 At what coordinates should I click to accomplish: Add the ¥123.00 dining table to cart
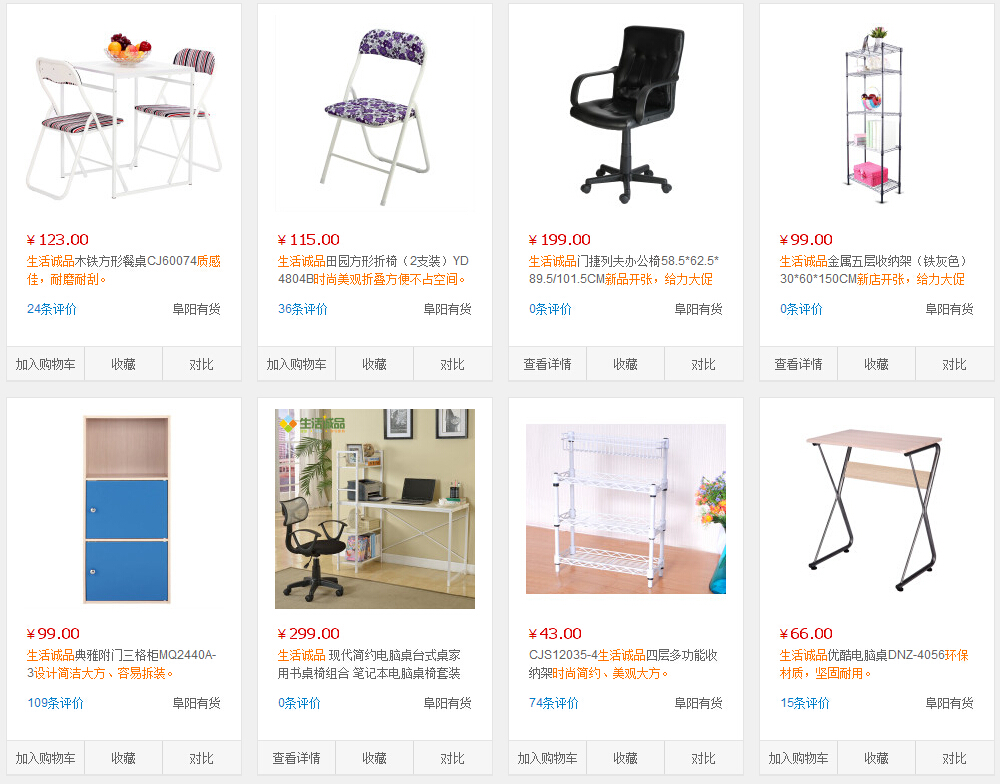tap(45, 364)
